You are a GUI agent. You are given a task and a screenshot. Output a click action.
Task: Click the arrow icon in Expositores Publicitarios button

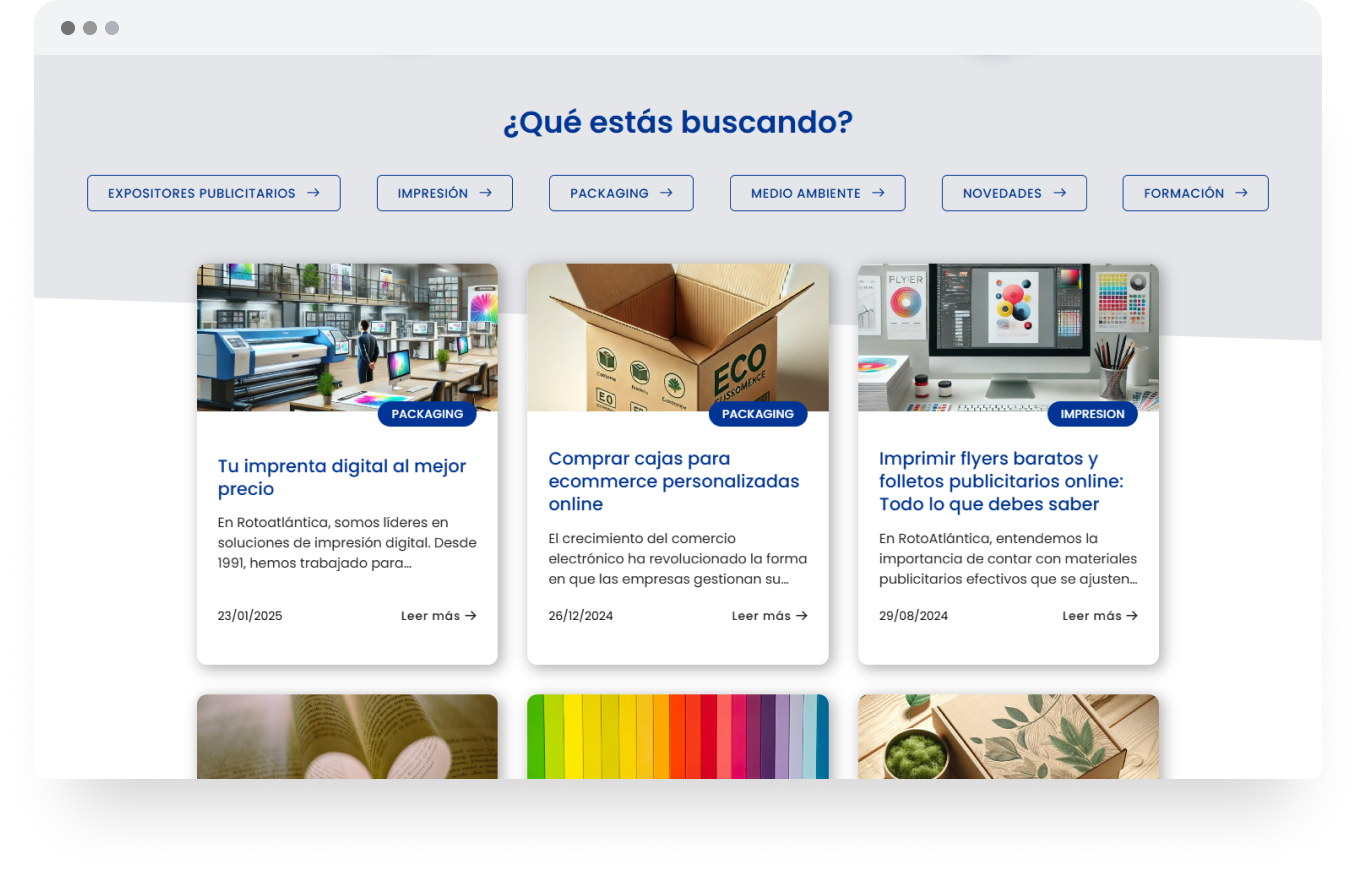click(313, 193)
